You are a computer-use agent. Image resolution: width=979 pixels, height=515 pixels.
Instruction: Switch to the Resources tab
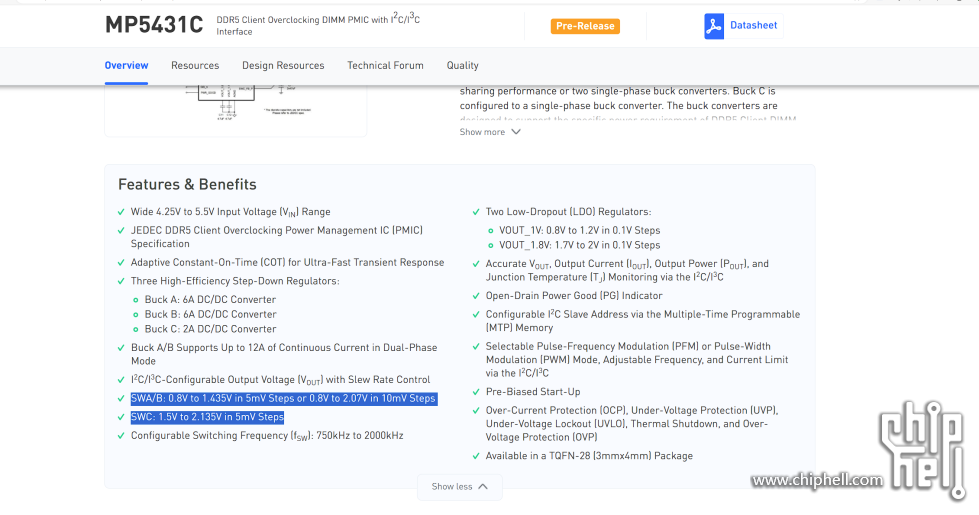click(x=195, y=66)
